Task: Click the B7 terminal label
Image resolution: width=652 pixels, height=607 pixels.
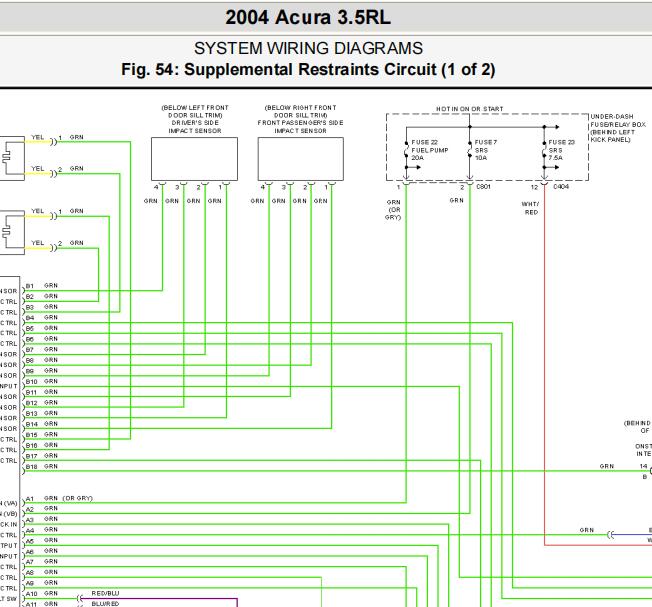Action: (x=30, y=350)
